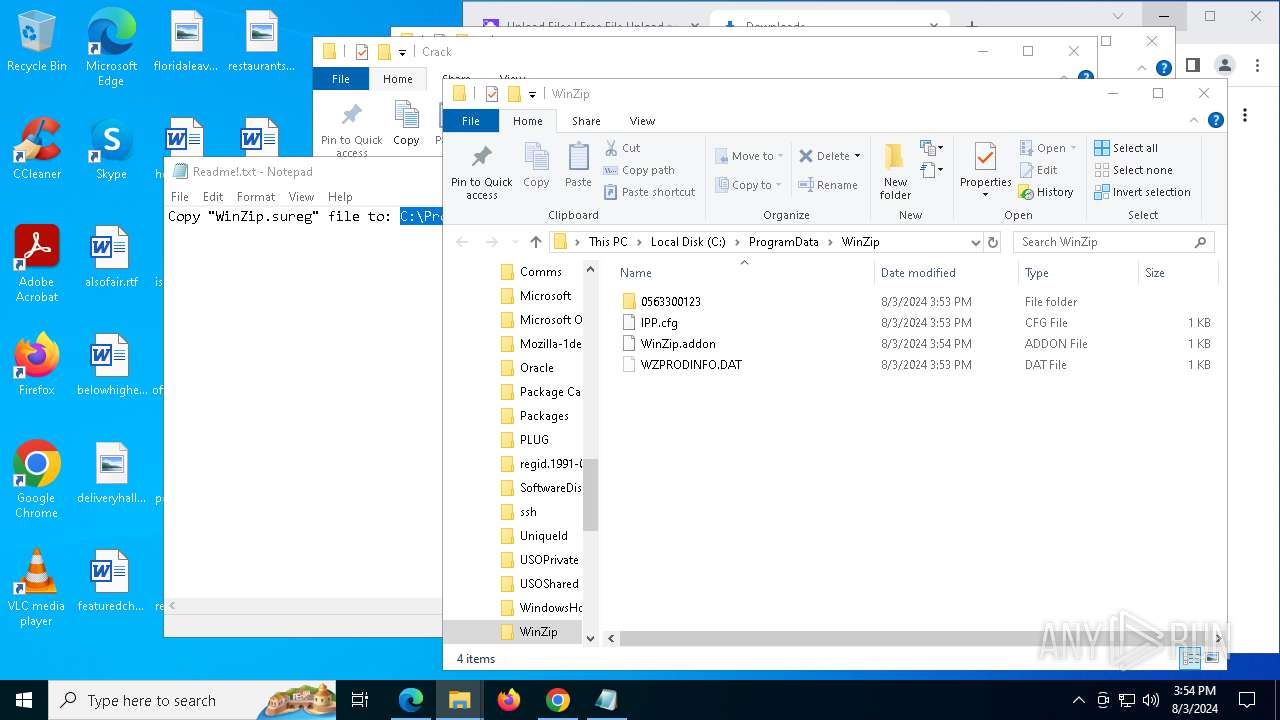Collapse the WinZip ribbon chevron

click(x=1196, y=120)
